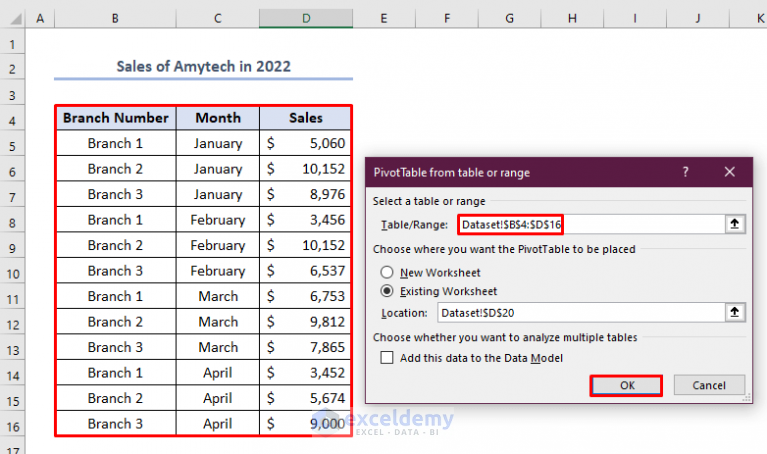The image size is (767, 454).
Task: Select column G header
Action: [509, 19]
